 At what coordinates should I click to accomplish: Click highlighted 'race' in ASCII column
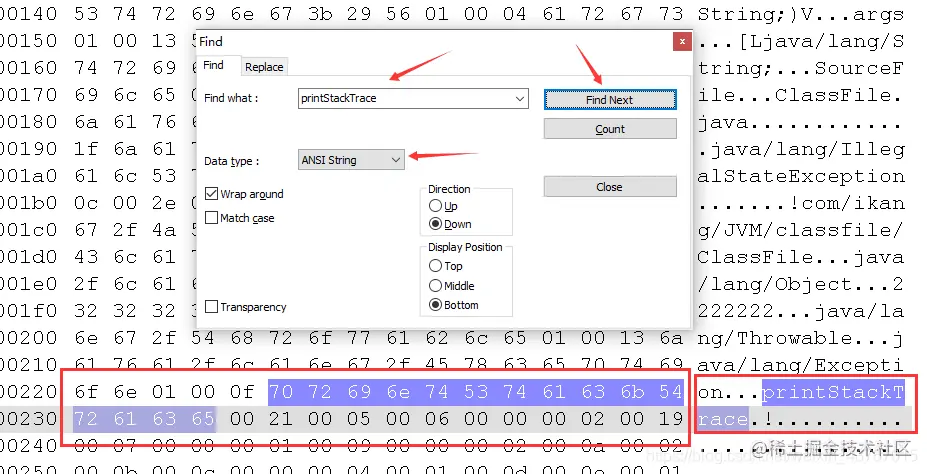pos(722,419)
